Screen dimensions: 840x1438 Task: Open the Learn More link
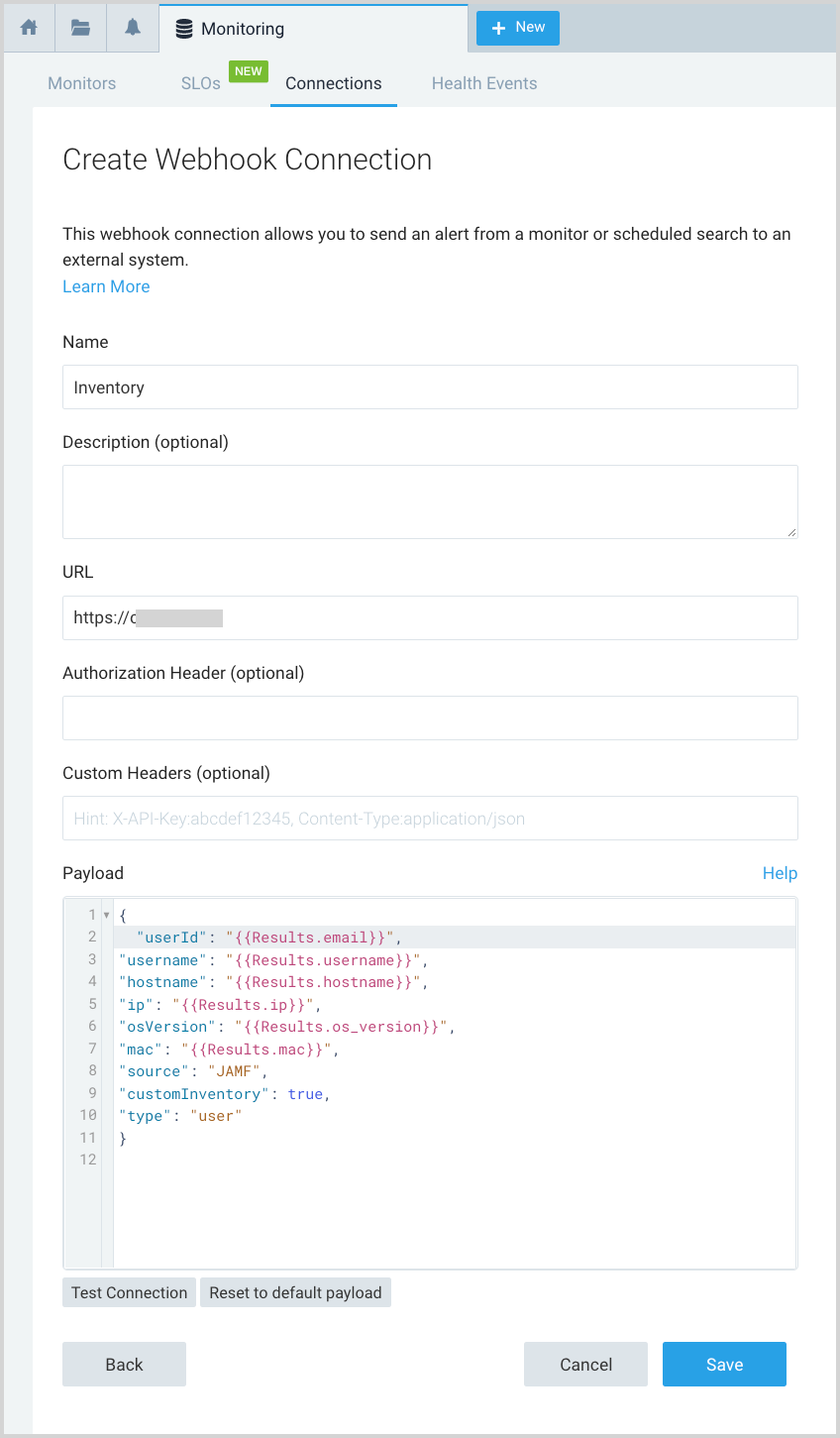106,286
